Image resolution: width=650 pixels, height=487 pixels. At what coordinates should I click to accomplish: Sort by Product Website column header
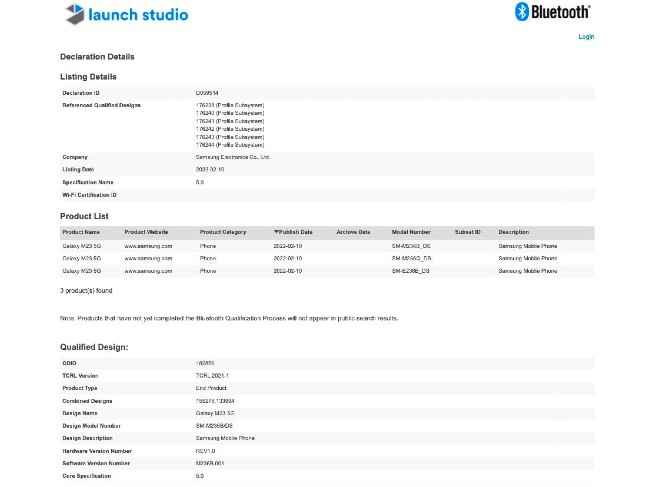(146, 232)
